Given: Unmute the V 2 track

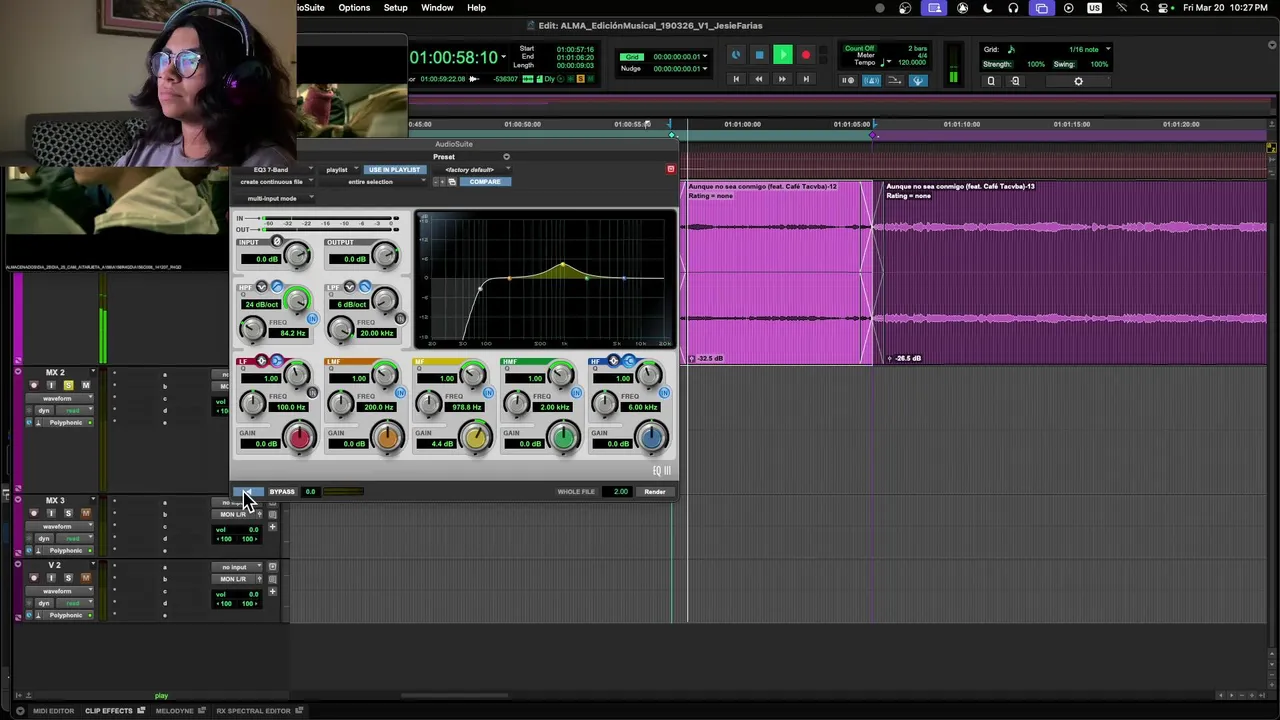Looking at the screenshot, I should pyautogui.click(x=85, y=578).
